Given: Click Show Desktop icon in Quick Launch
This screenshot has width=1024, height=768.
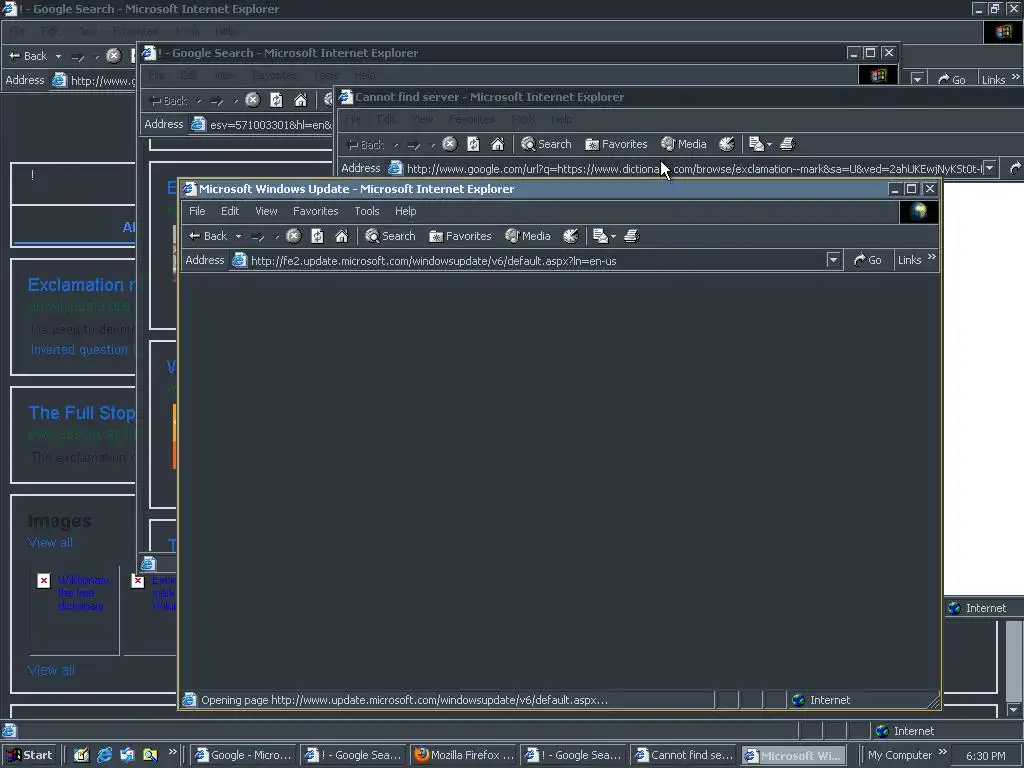Looking at the screenshot, I should 82,755.
